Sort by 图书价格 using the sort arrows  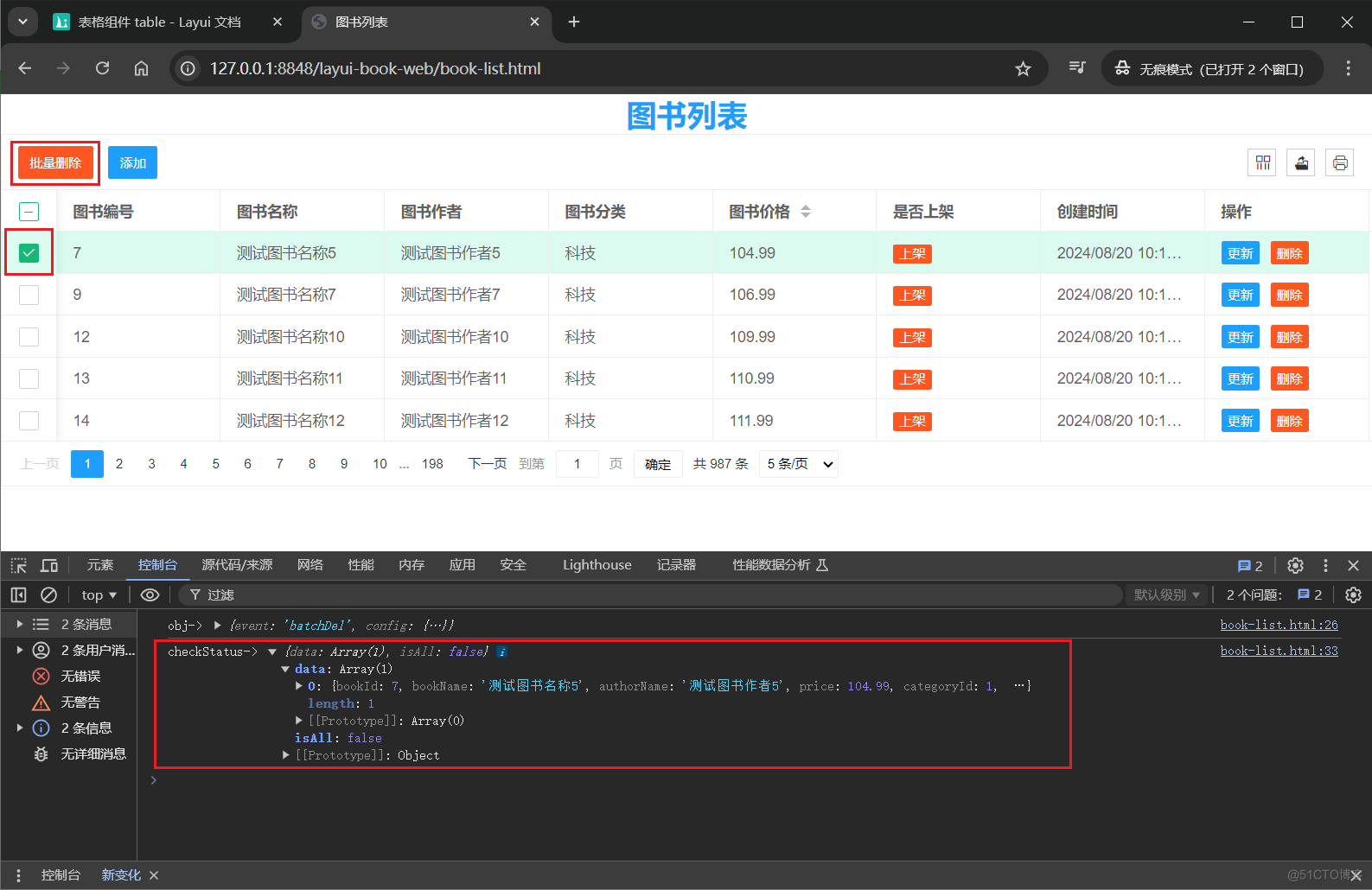(806, 212)
